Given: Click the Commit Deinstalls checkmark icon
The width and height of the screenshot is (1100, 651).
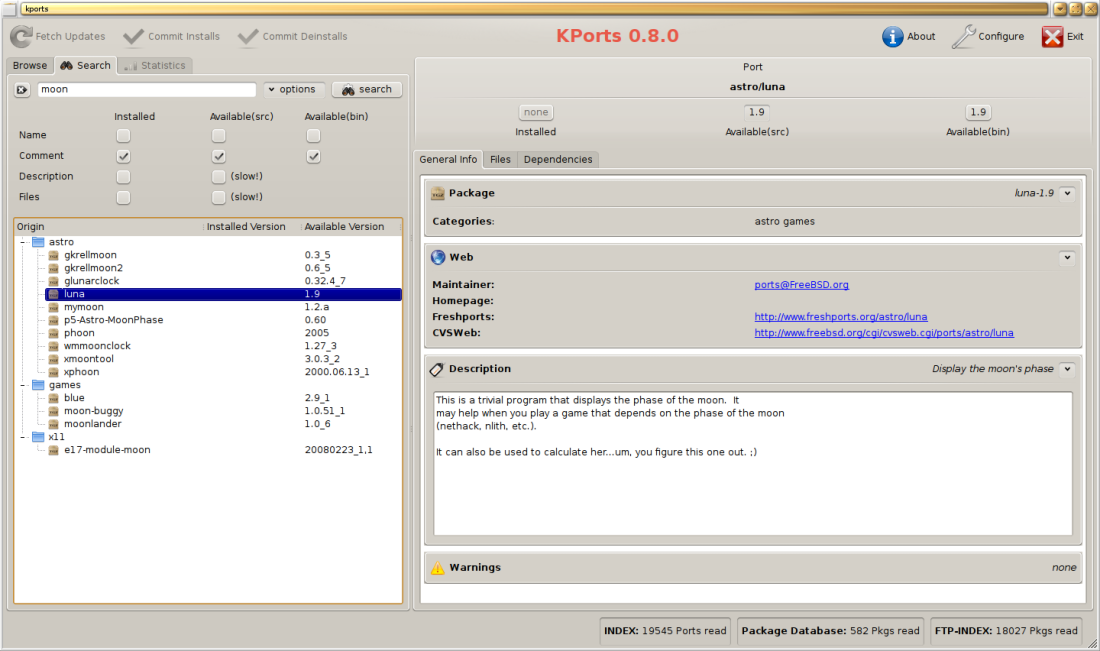Looking at the screenshot, I should click(x=248, y=36).
